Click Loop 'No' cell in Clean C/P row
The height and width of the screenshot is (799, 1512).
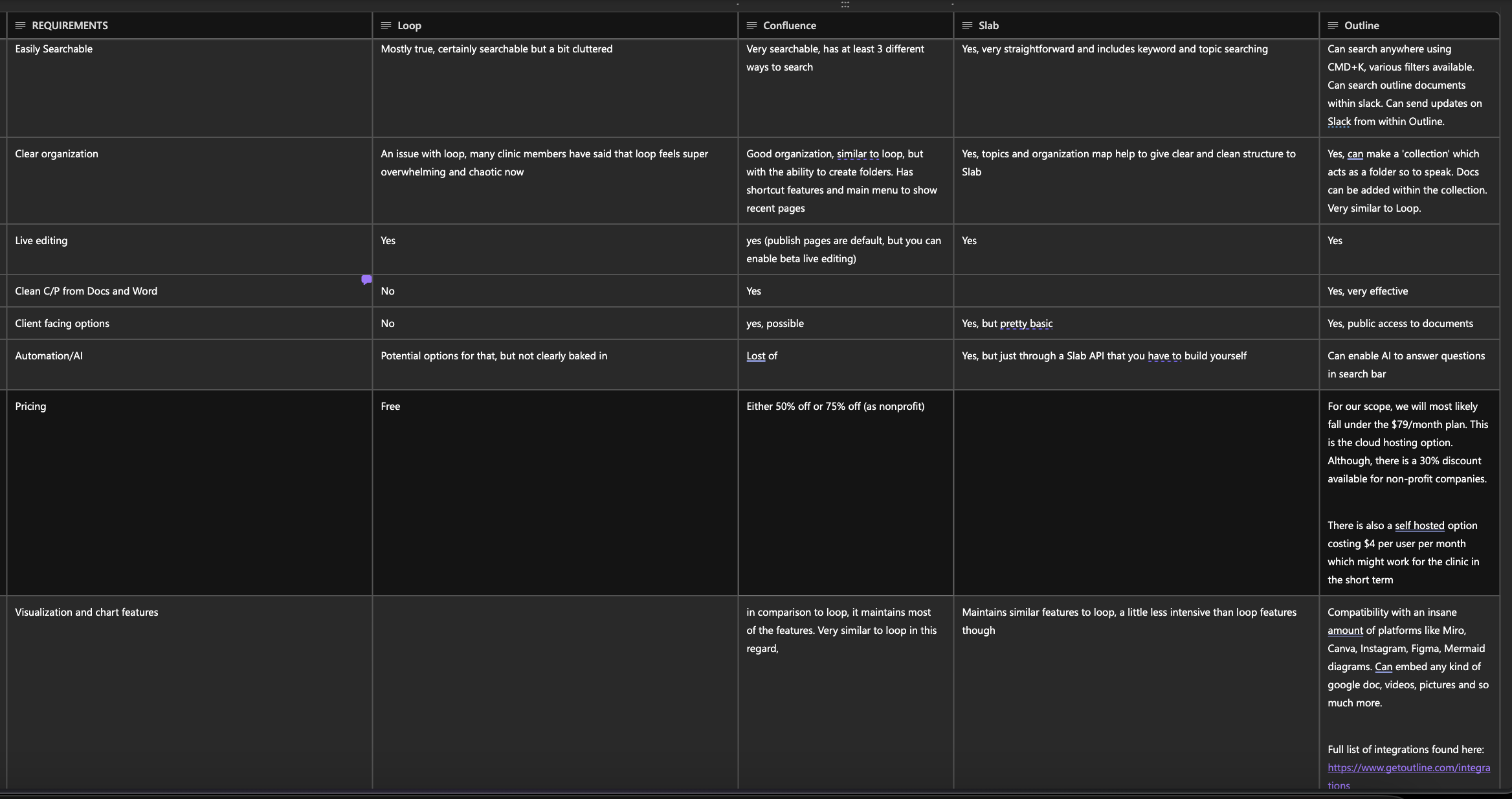point(555,291)
